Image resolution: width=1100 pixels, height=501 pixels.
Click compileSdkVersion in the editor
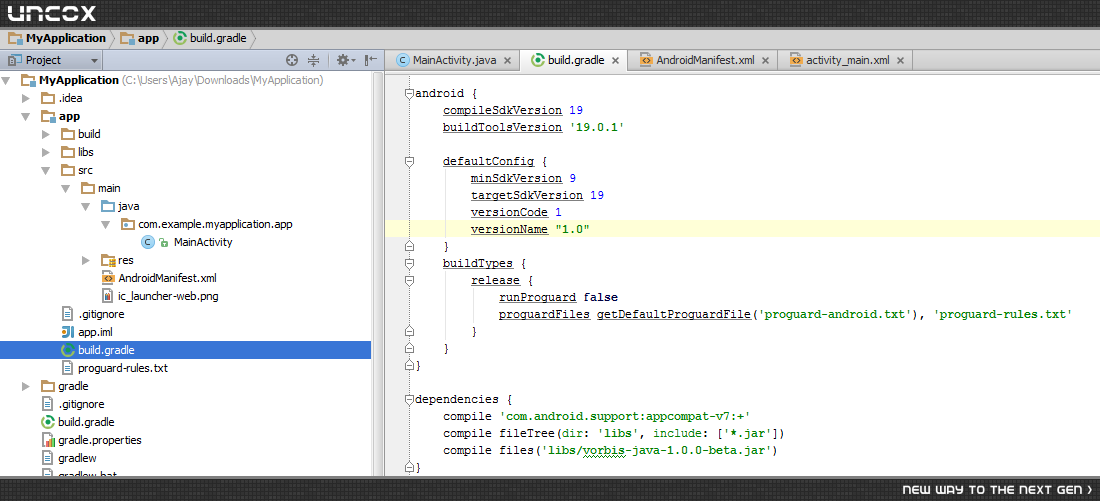coord(502,110)
